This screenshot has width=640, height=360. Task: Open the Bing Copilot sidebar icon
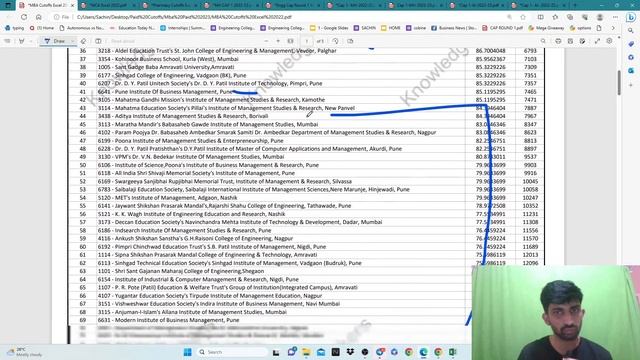[631, 17]
